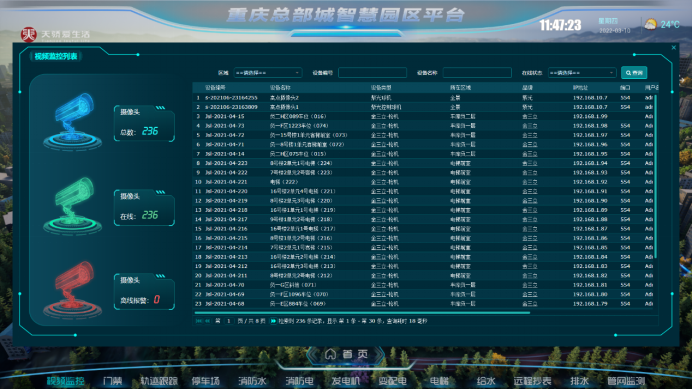Viewport: 693px width, 390px height.
Task: Switch to 排水 tab
Action: [579, 381]
